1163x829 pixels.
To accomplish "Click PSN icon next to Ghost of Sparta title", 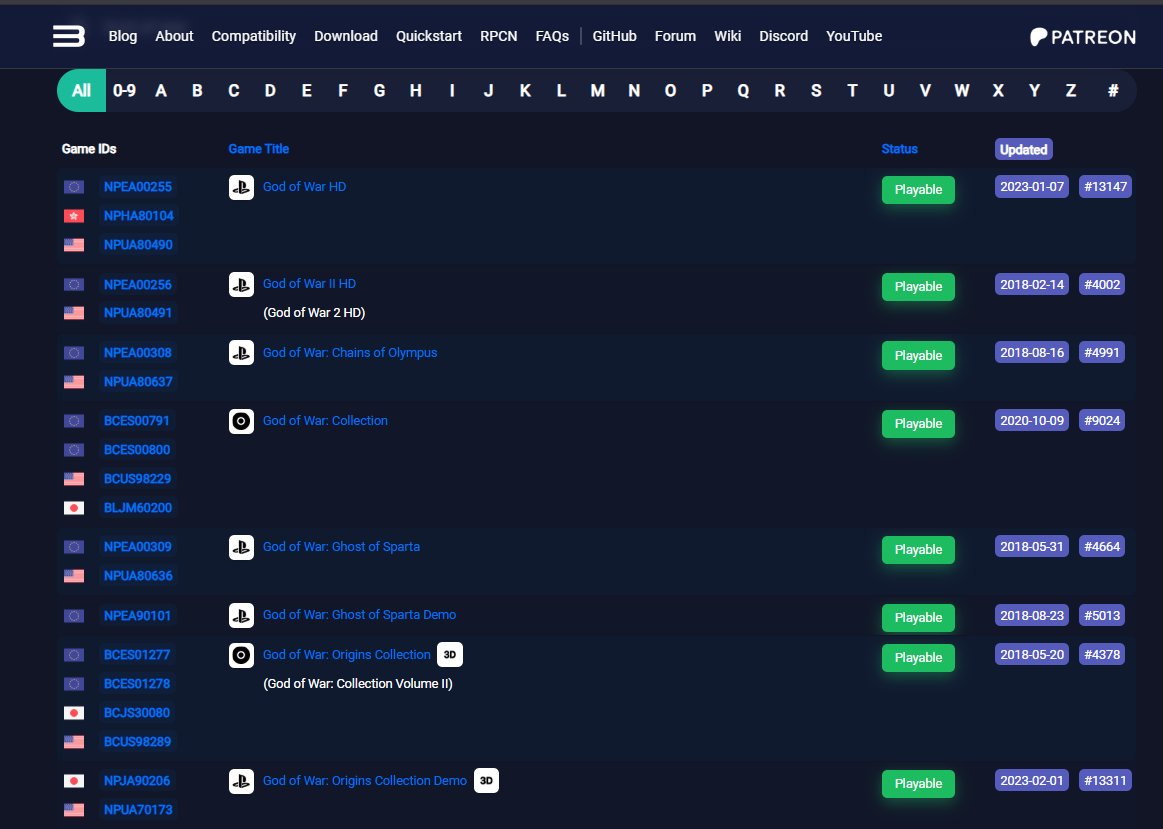I will [241, 547].
